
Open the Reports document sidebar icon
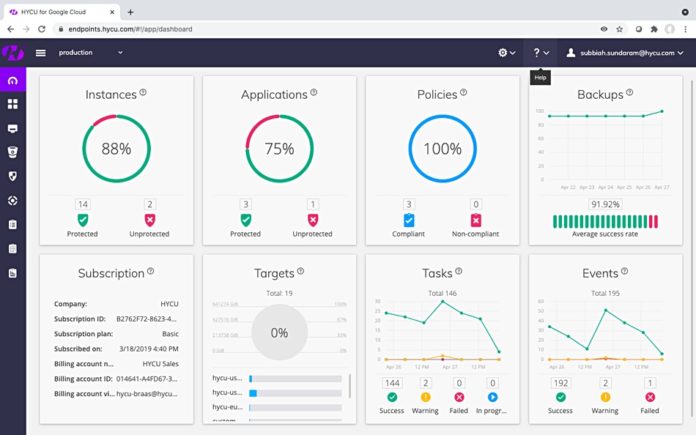tap(13, 273)
